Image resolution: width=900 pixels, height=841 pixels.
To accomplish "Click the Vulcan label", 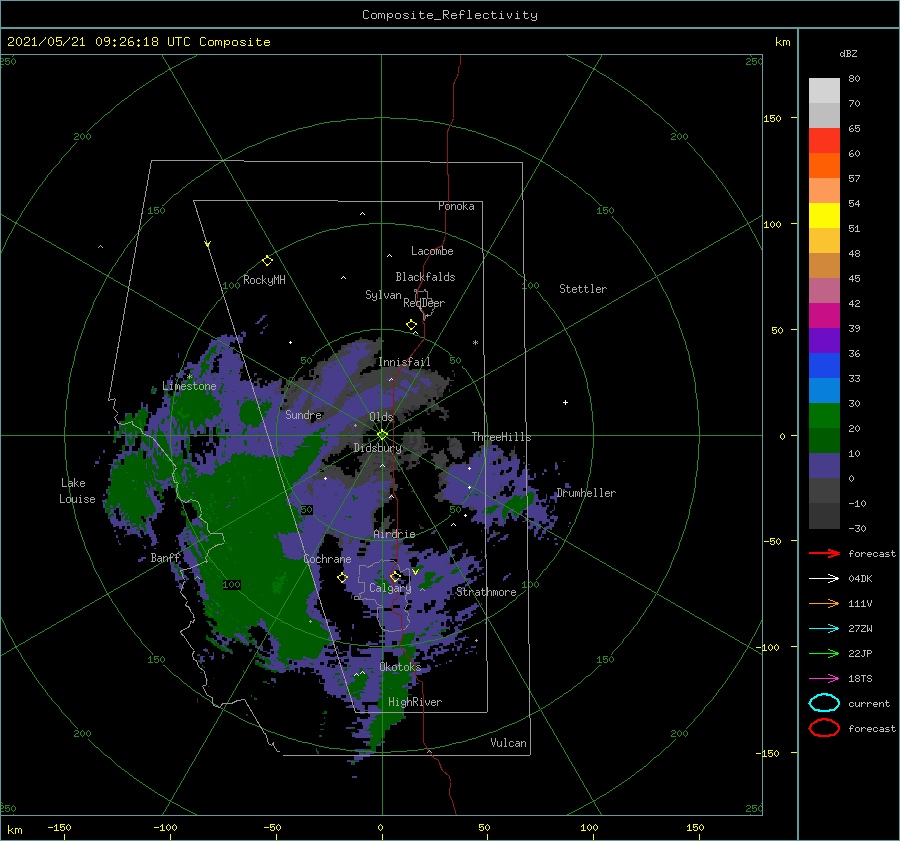I will click(508, 743).
